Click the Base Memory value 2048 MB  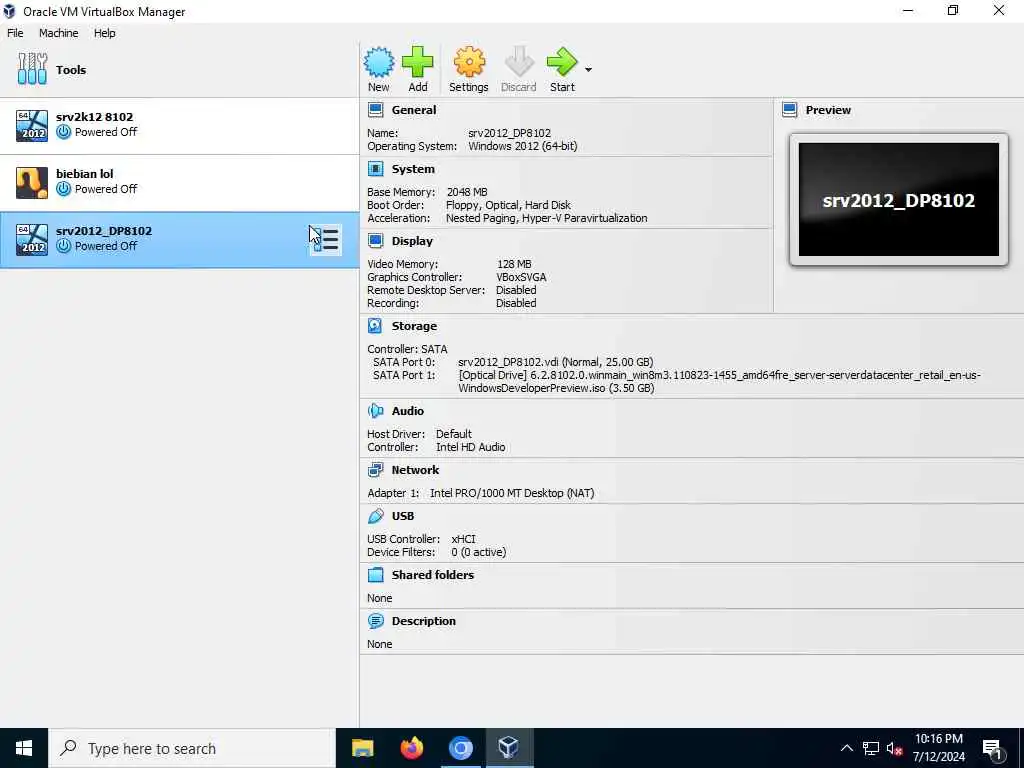pyautogui.click(x=467, y=192)
